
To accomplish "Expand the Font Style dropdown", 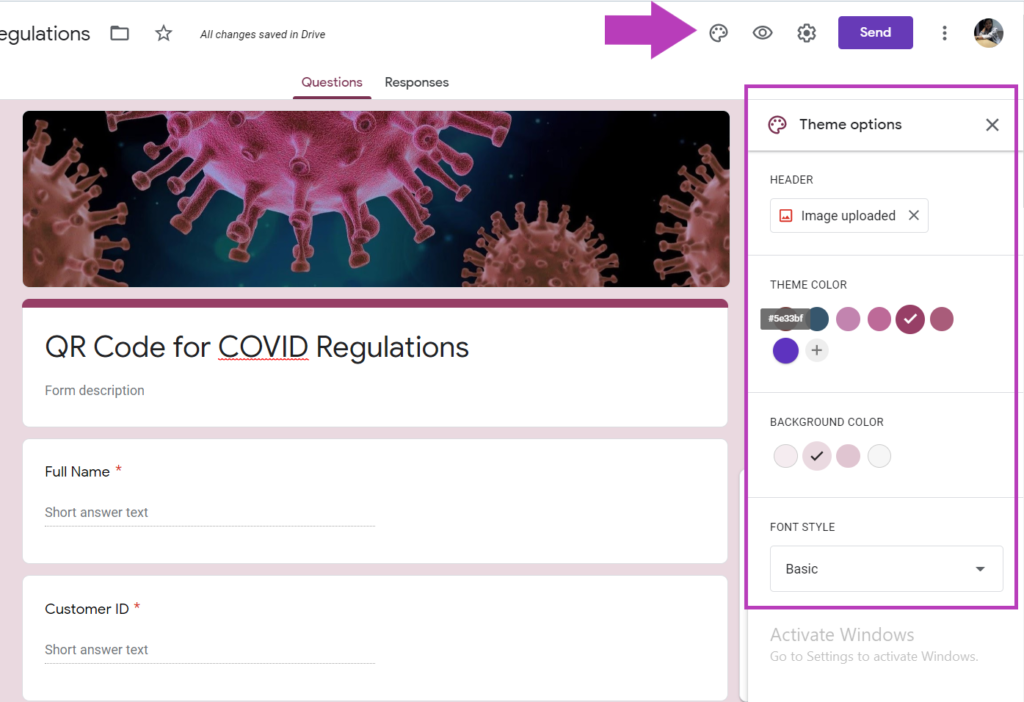I will click(886, 569).
